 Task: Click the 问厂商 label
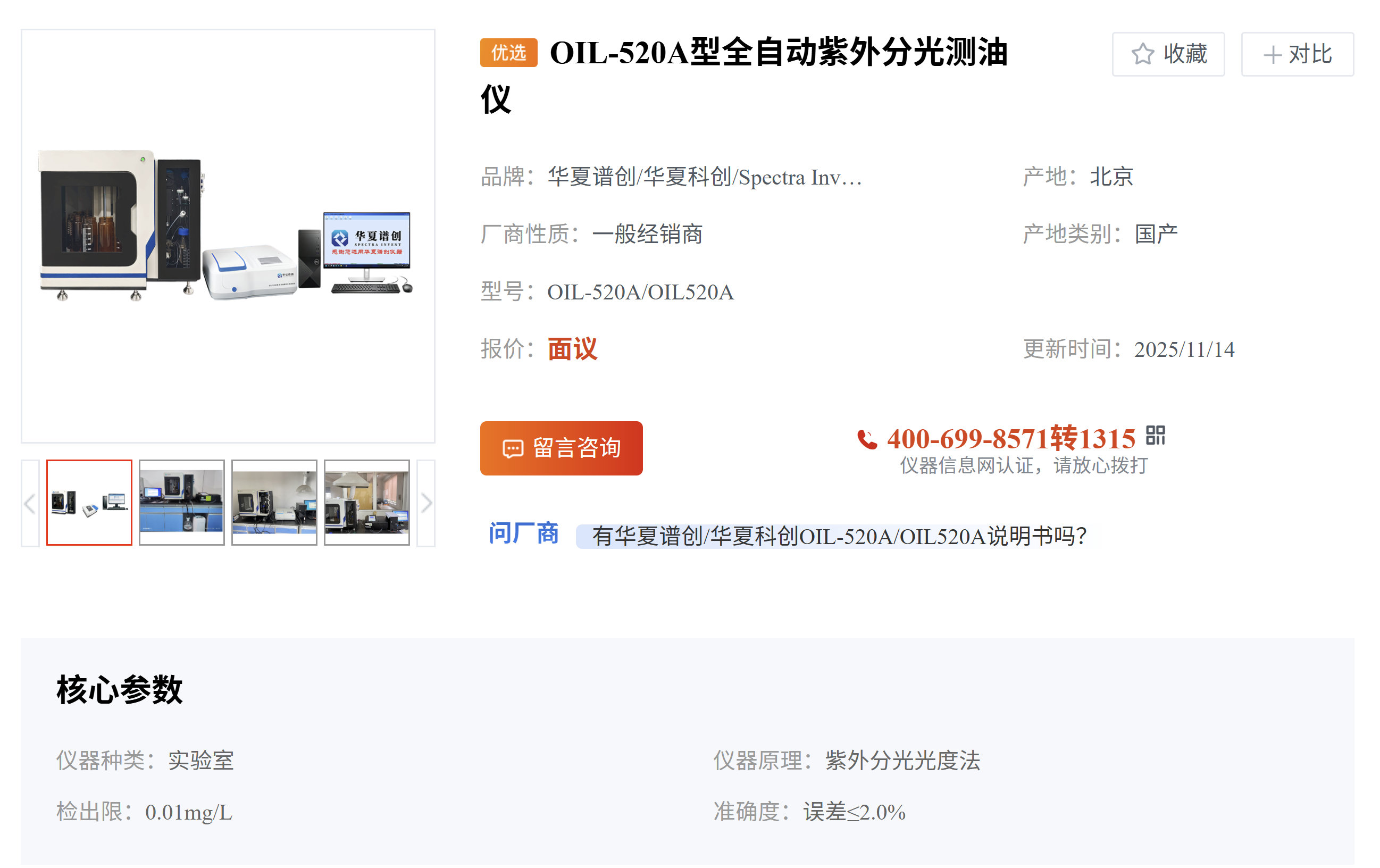tap(523, 534)
